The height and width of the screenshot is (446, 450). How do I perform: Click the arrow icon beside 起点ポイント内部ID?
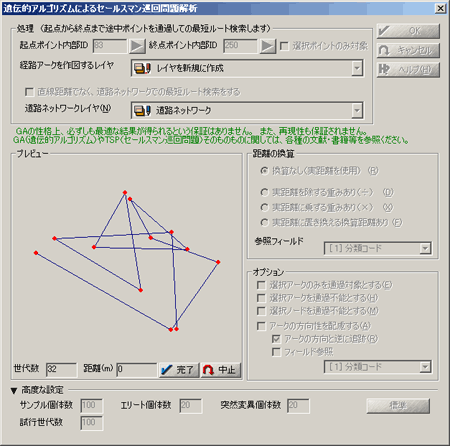(x=137, y=46)
